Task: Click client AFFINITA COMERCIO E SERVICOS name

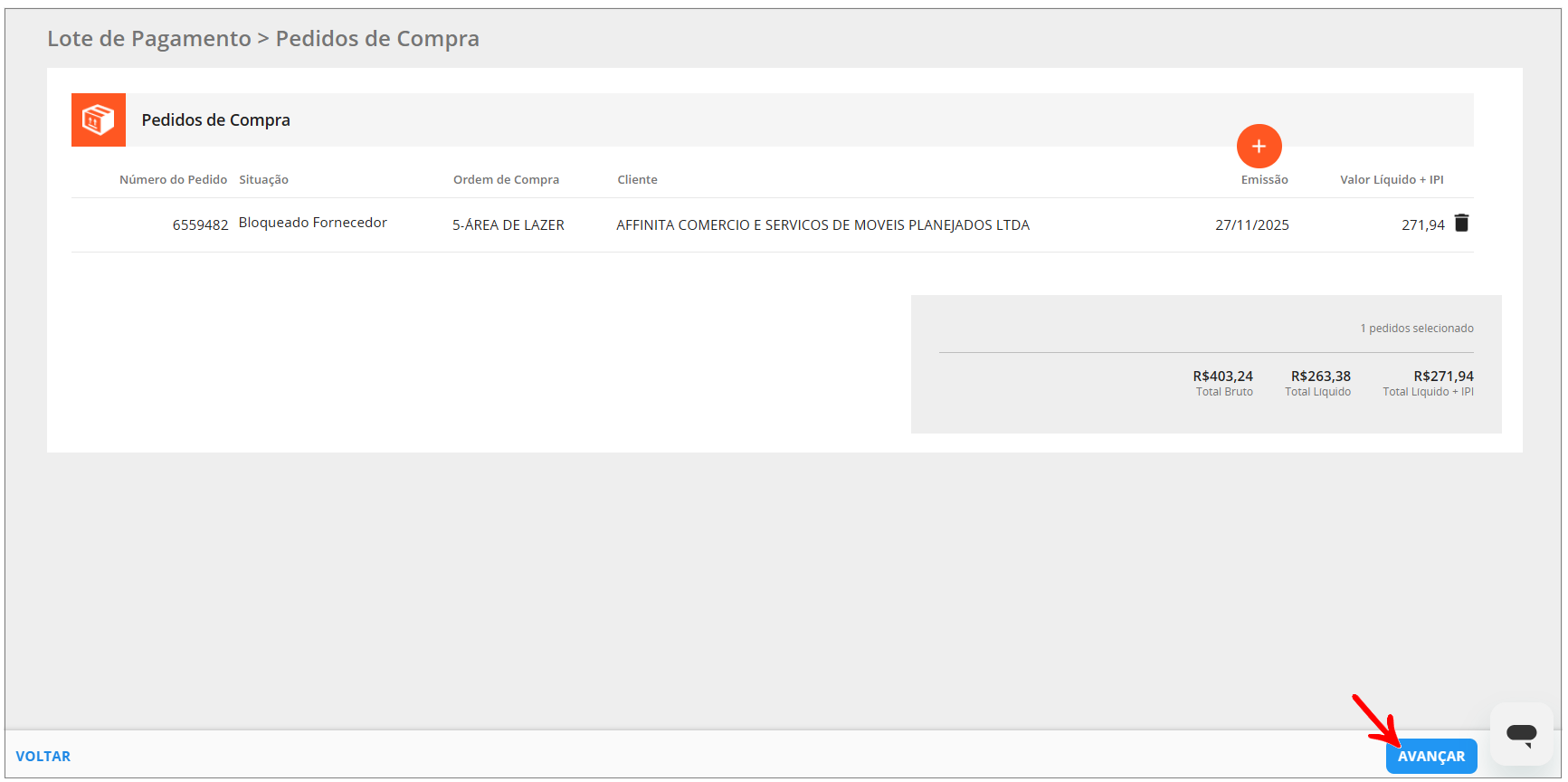Action: (x=822, y=225)
